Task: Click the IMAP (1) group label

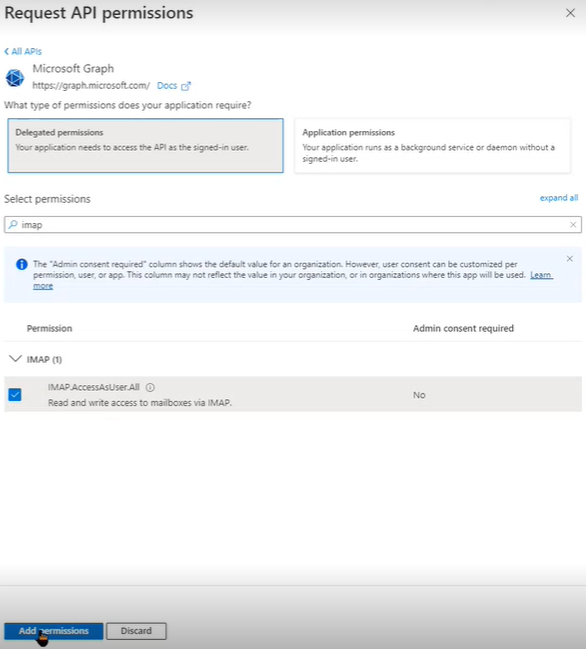Action: [44, 359]
